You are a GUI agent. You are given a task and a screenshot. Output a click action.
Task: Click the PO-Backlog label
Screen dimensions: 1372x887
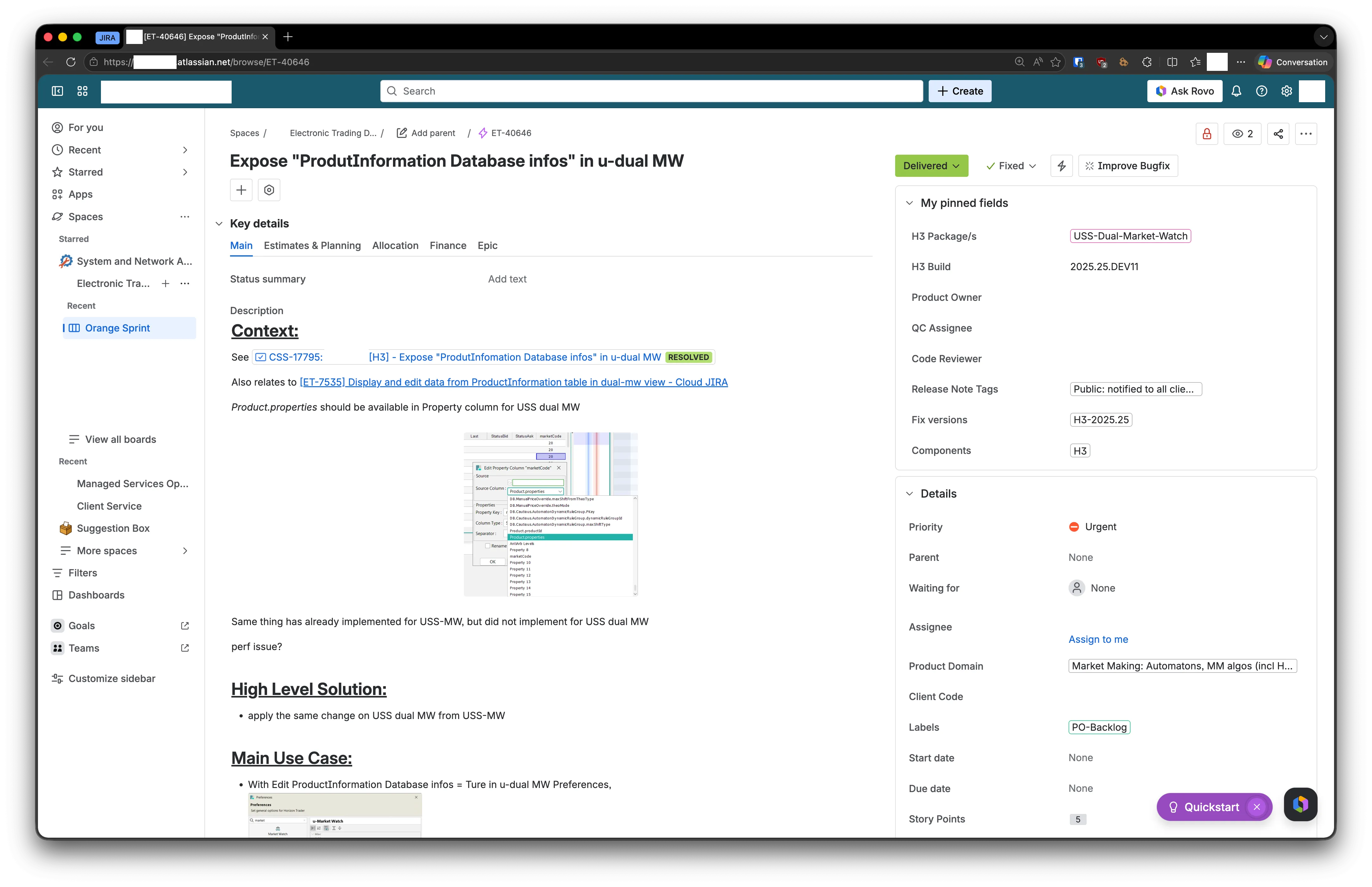(x=1099, y=727)
